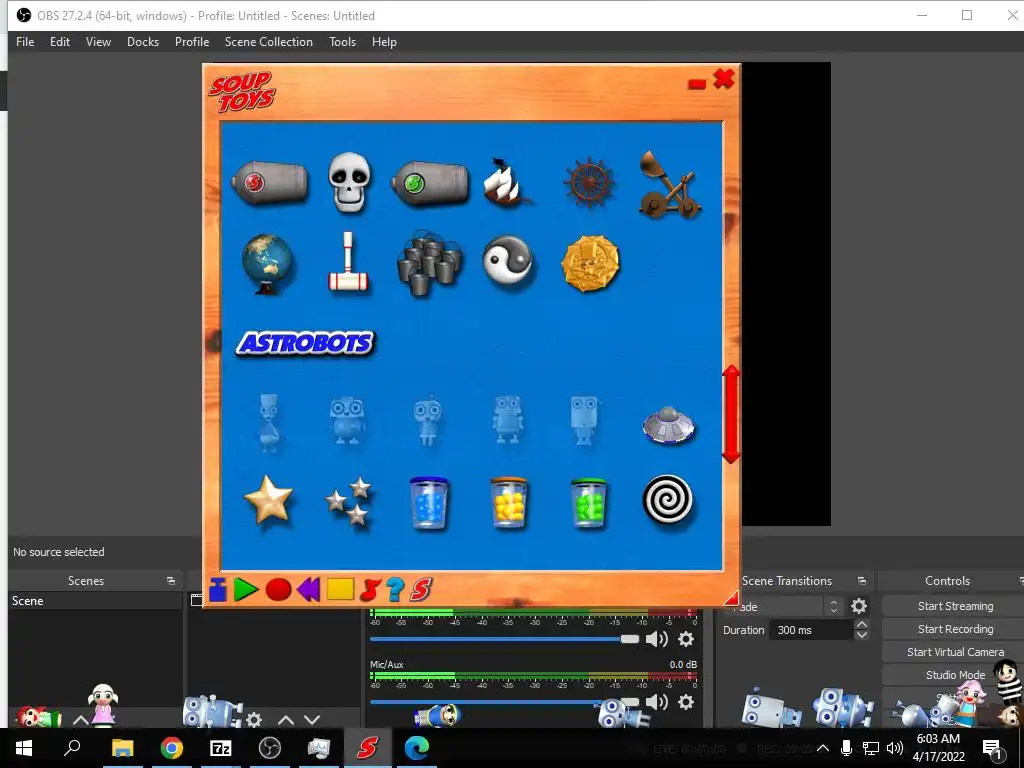Select the flying saucer UFO toy
Image resolution: width=1024 pixels, height=768 pixels.
669,425
